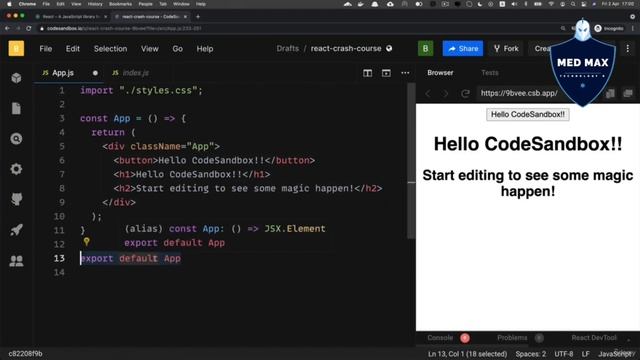Screen dimensions: 640x360
Task: Open the GitHub sidebar icon
Action: pyautogui.click(x=16, y=199)
